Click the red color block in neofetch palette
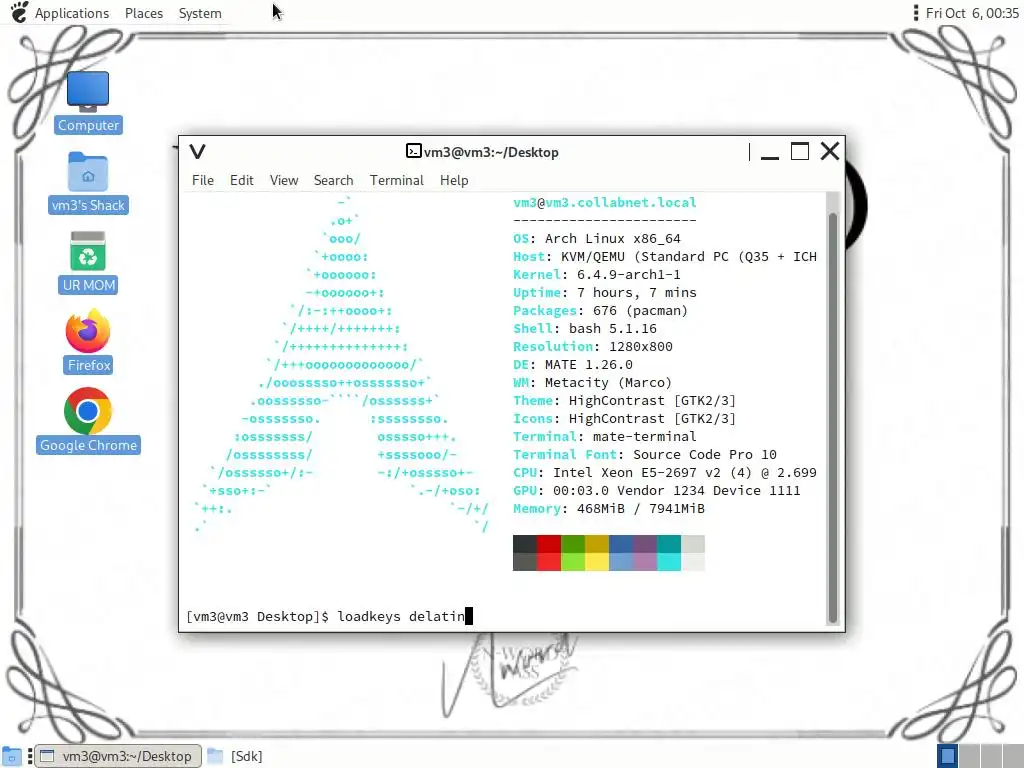Screen dimensions: 1024x768 tap(549, 552)
